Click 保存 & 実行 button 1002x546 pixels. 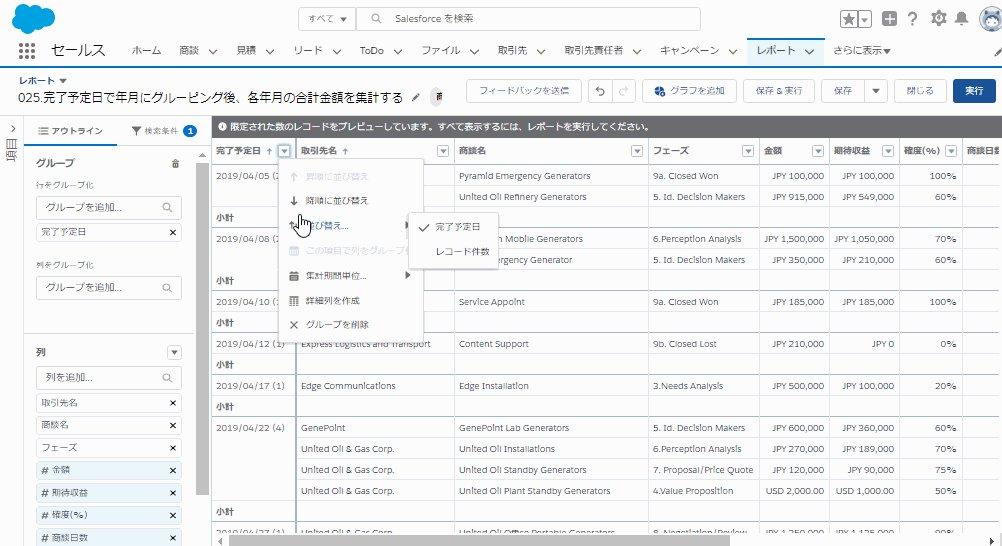coord(779,91)
